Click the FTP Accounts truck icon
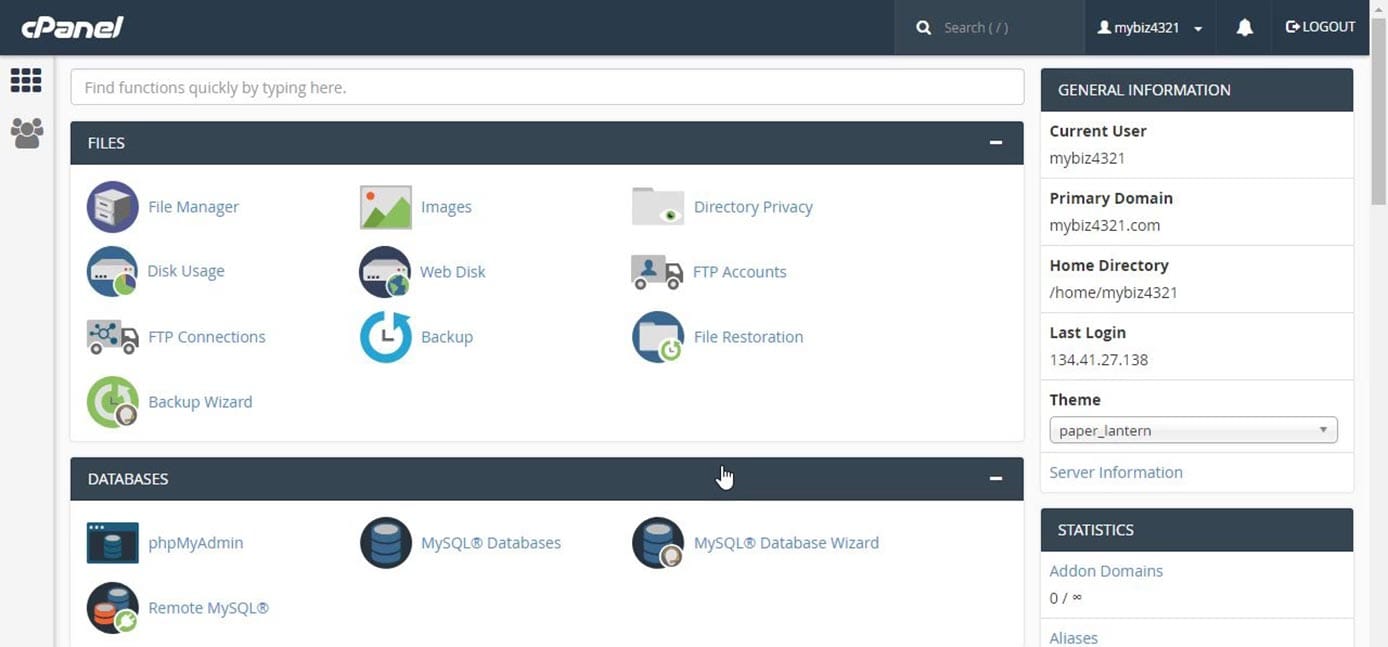Viewport: 1388px width, 647px height. point(657,272)
